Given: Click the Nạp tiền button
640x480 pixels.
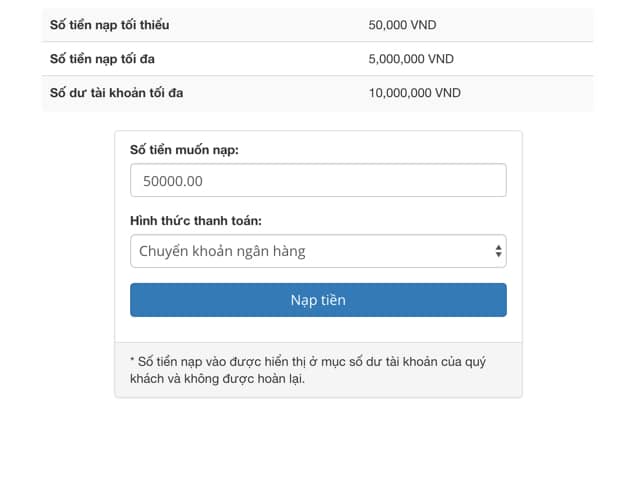Looking at the screenshot, I should (318, 300).
